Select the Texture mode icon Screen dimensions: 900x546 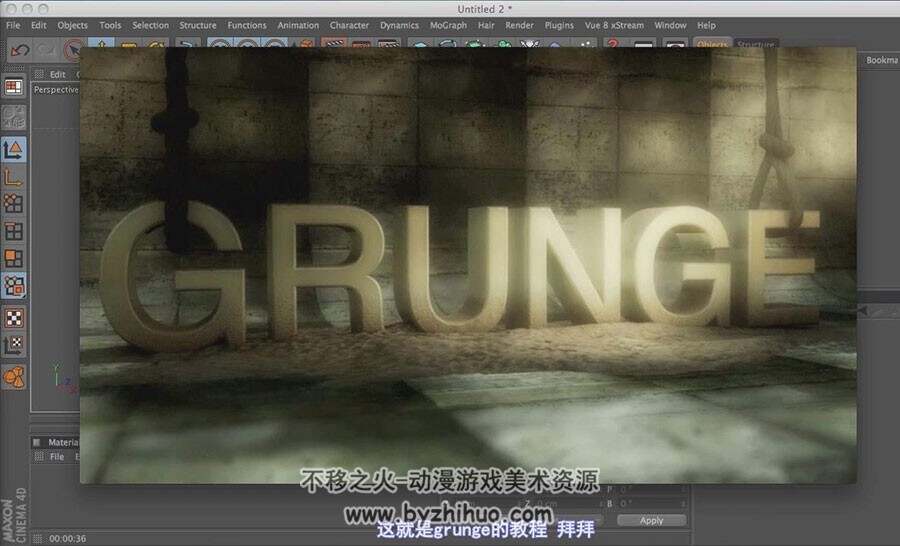(13, 317)
